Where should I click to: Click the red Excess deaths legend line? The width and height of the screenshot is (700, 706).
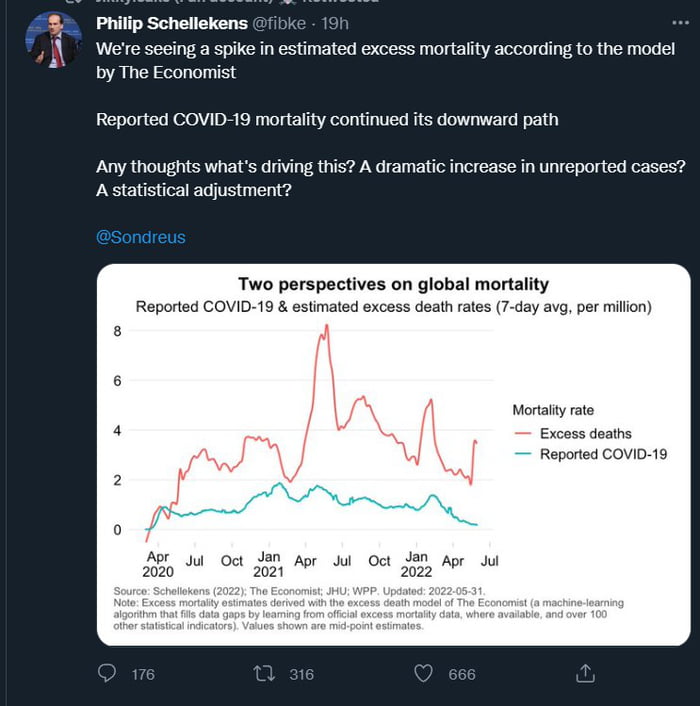(x=521, y=433)
